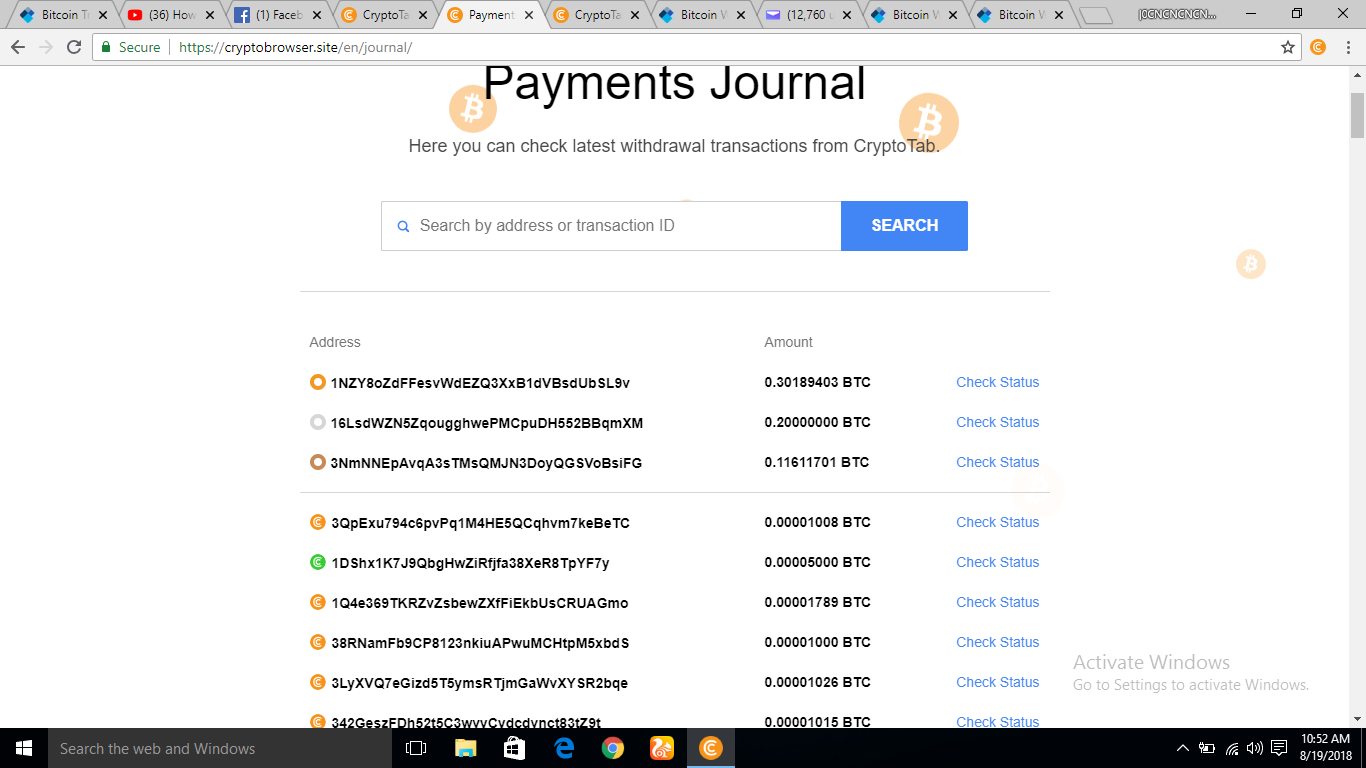
Task: Click the Amount column header
Action: coord(789,342)
